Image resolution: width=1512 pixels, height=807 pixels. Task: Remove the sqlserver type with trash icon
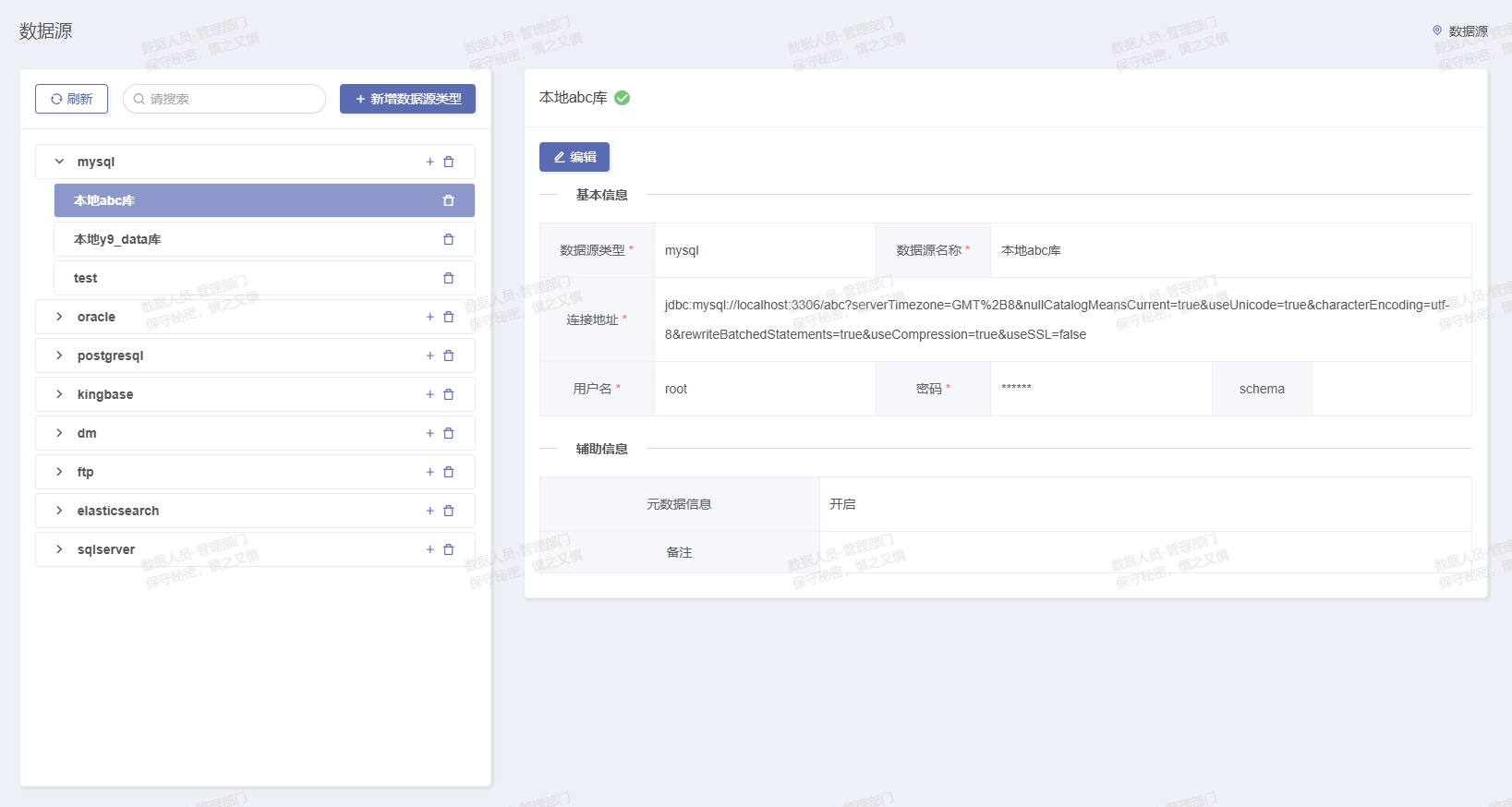coord(449,549)
